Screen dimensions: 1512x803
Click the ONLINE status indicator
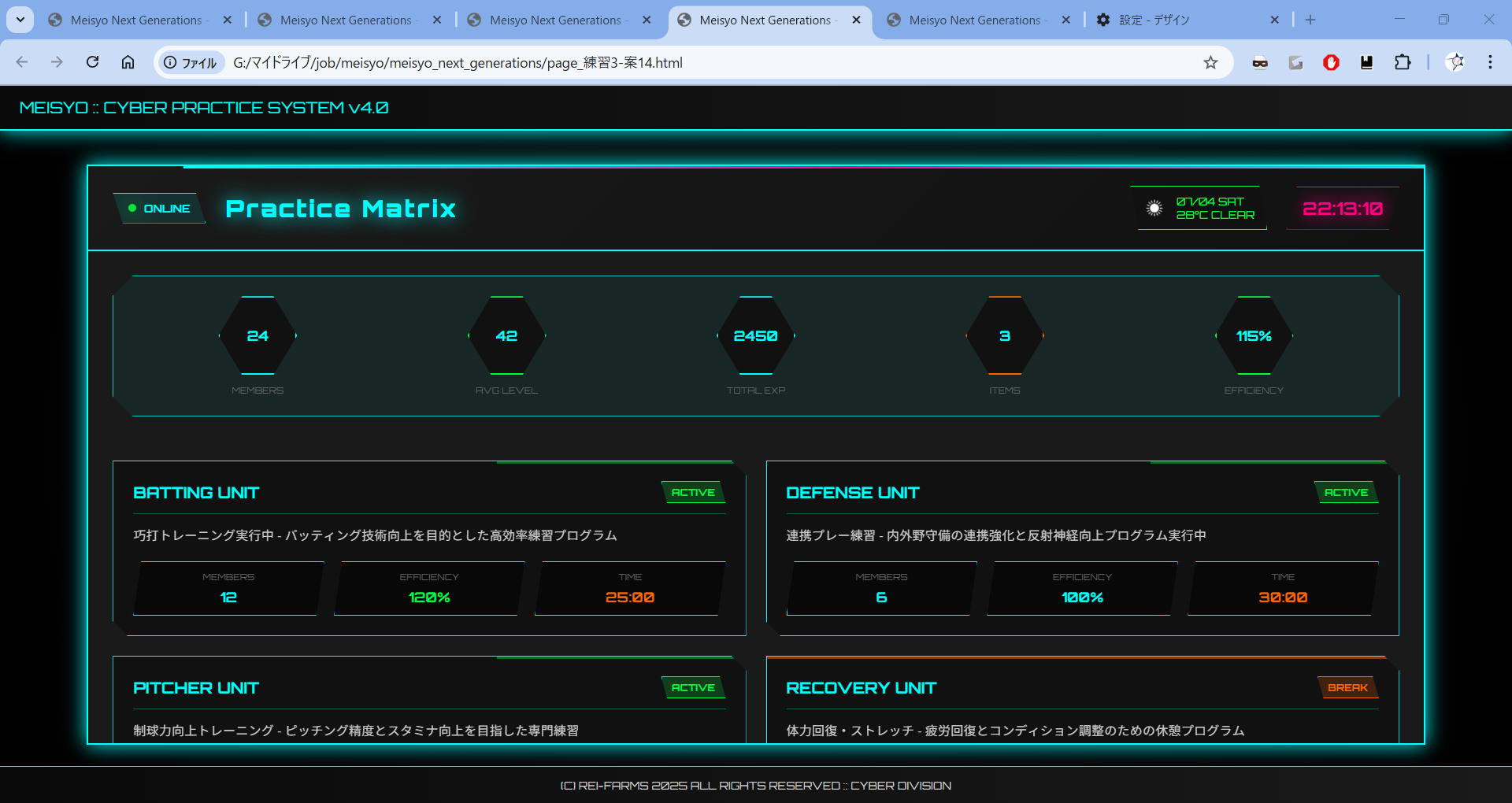click(x=160, y=209)
